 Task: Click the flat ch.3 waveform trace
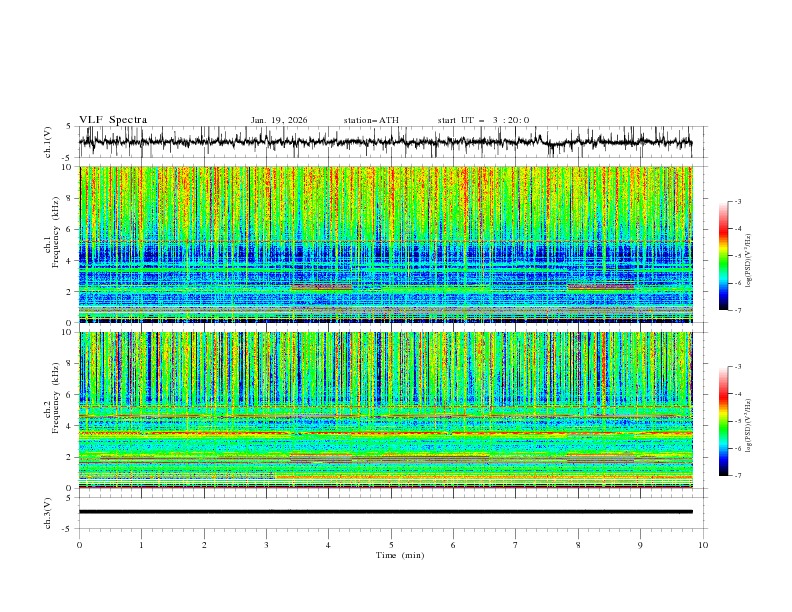(x=385, y=512)
